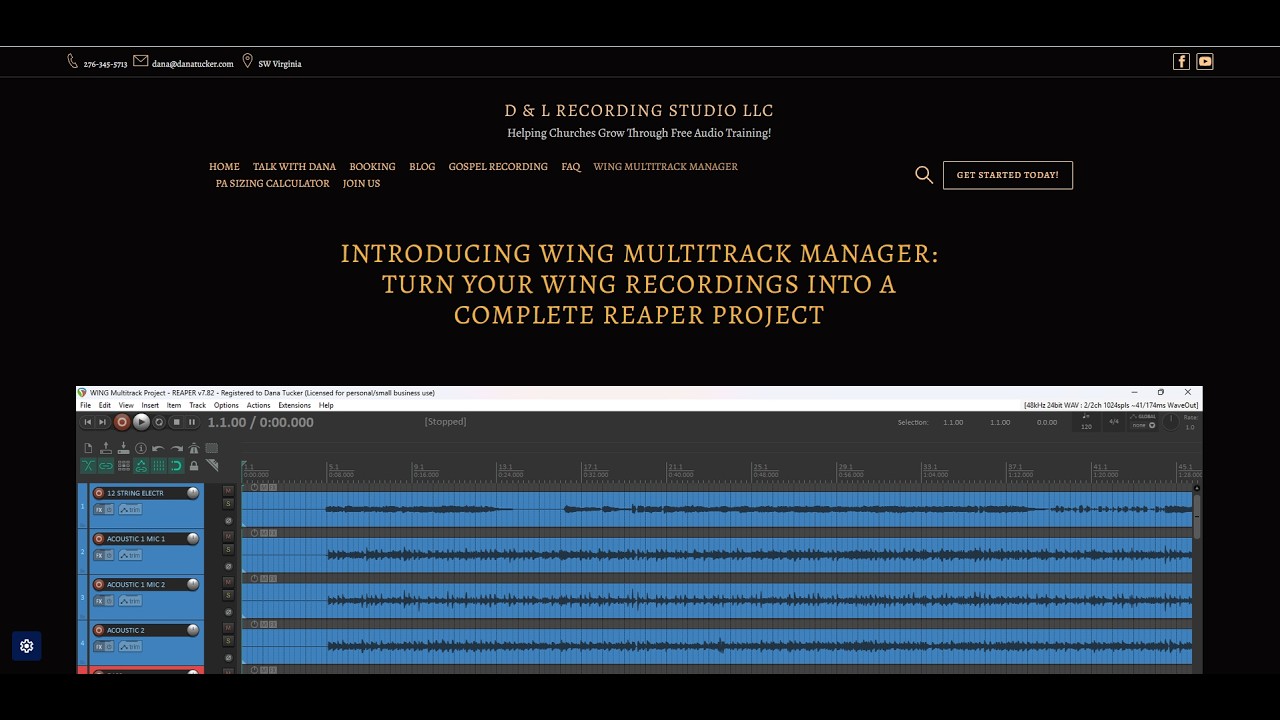Click the REAPER record button in transport
The height and width of the screenshot is (720, 1280).
(x=122, y=422)
